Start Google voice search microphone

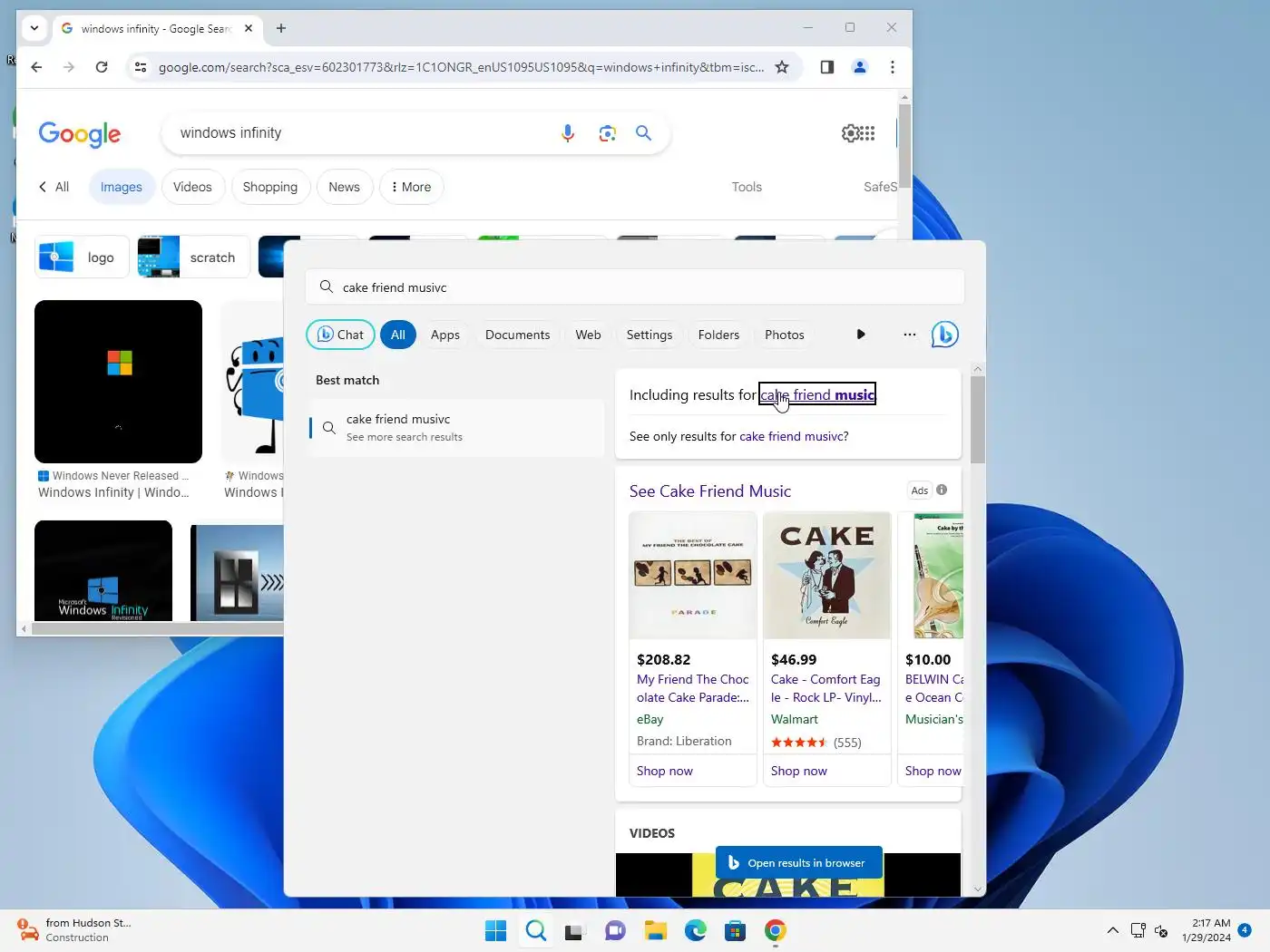pyautogui.click(x=568, y=133)
